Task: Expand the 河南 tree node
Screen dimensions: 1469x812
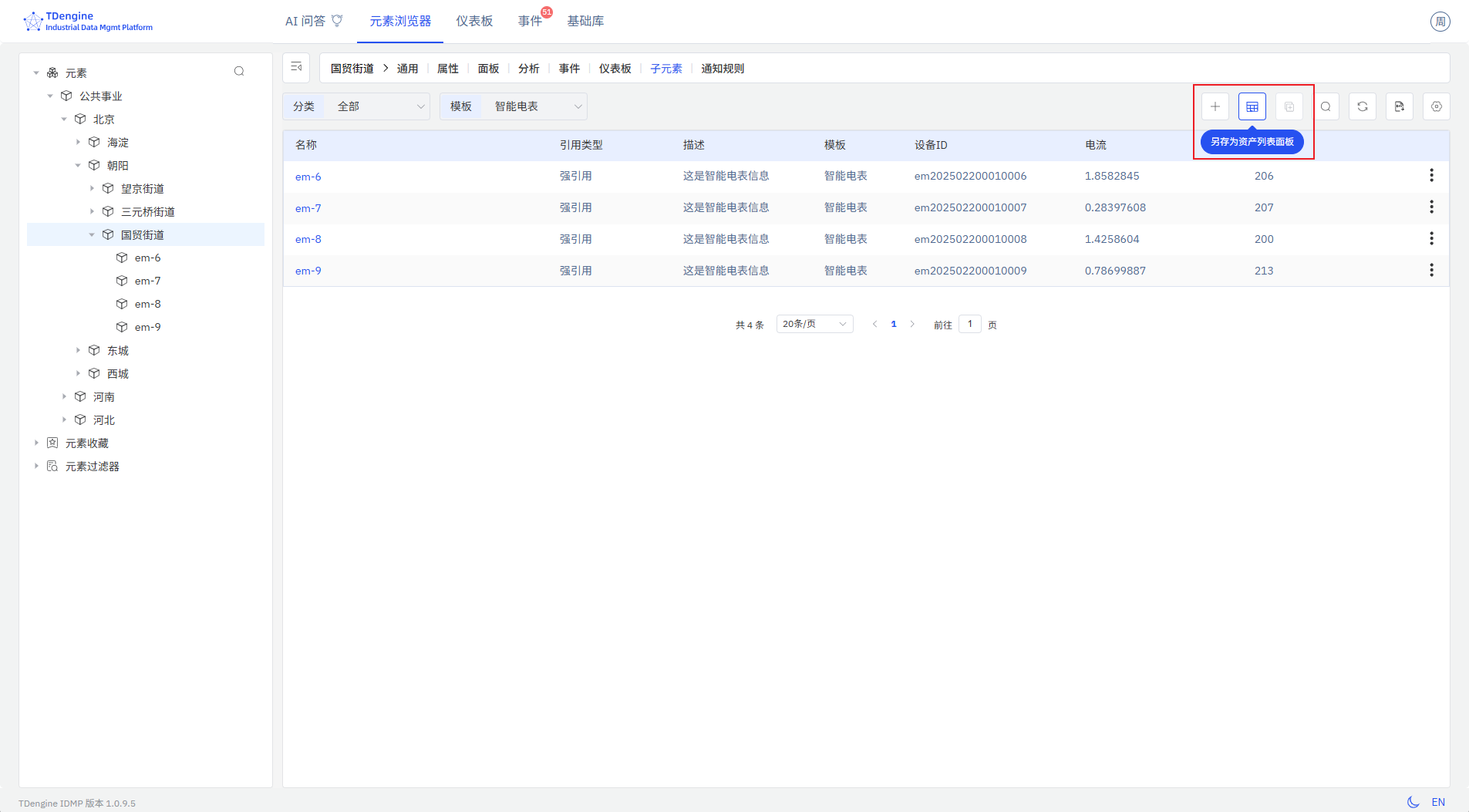Action: click(x=65, y=396)
